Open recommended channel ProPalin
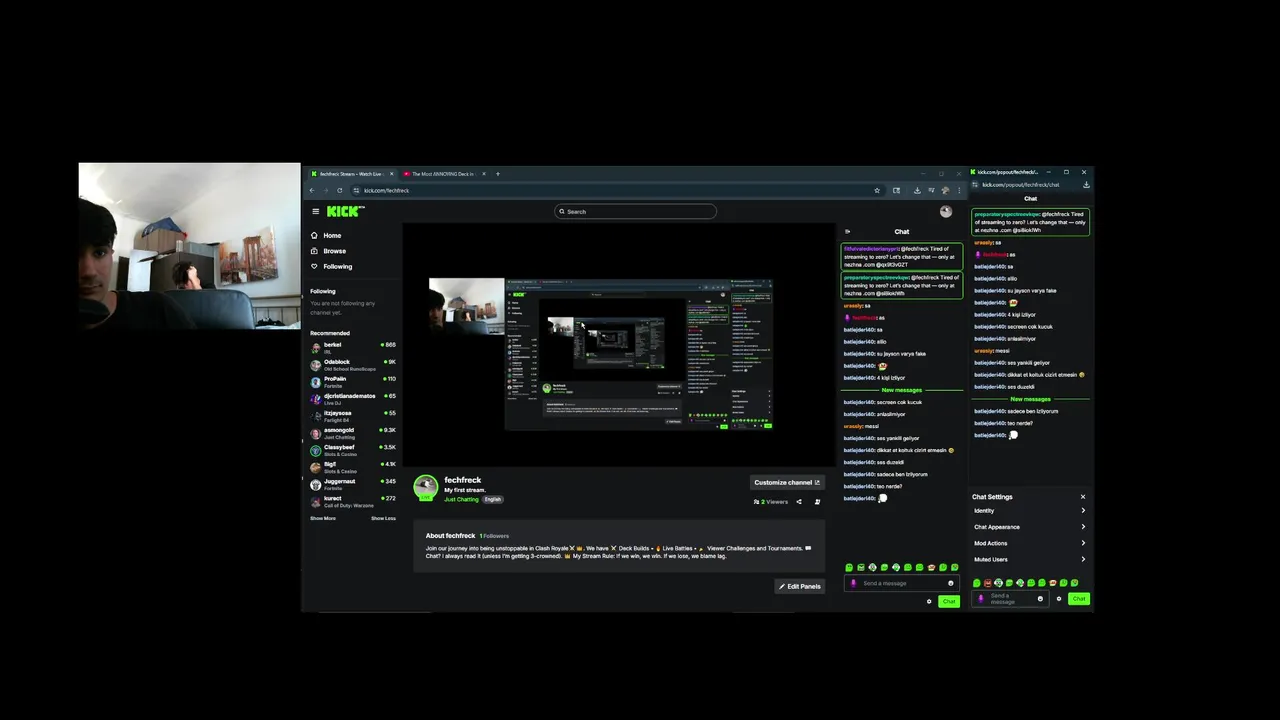 coord(353,381)
